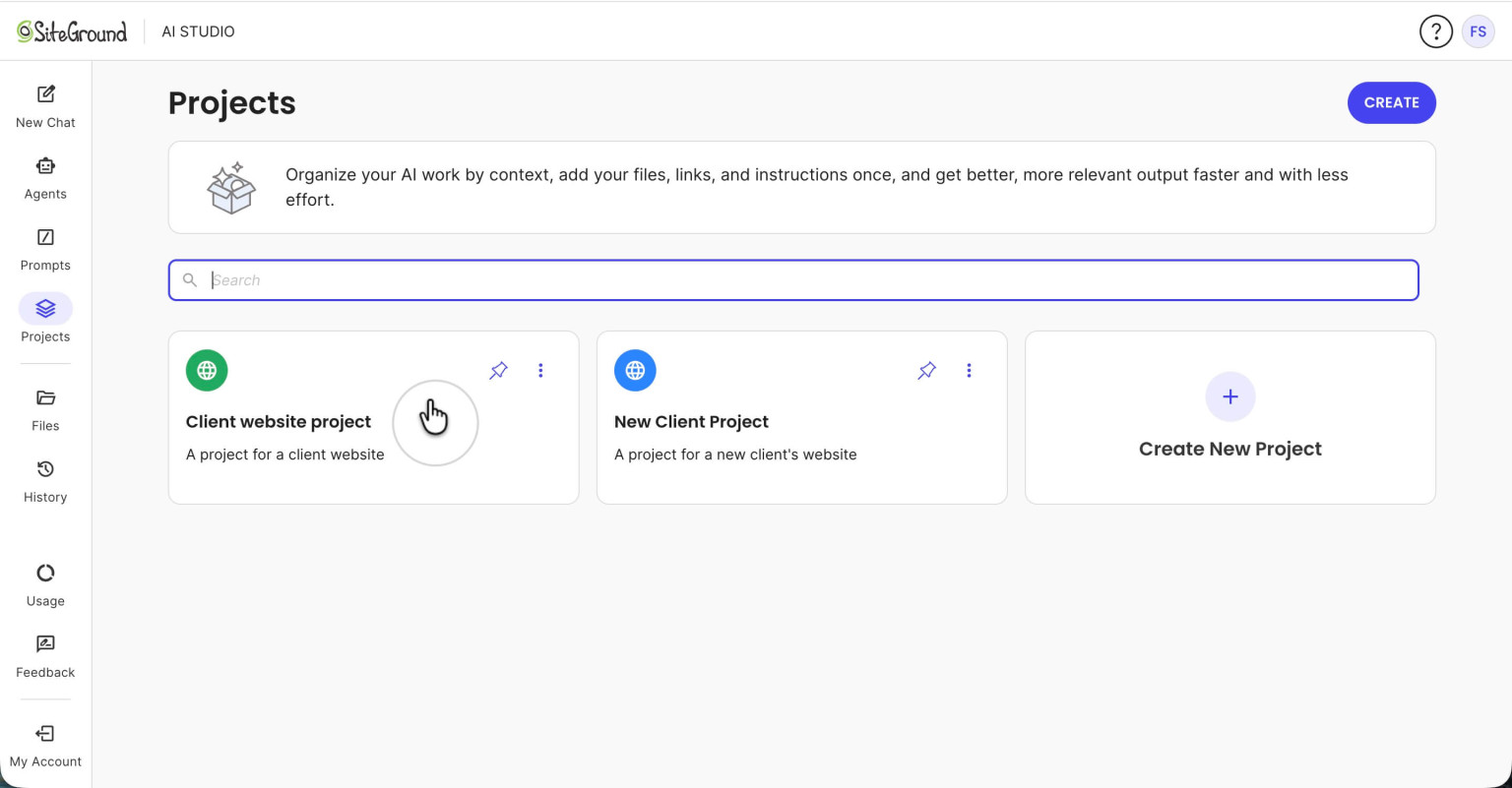
Task: Pin the Client website project
Action: [499, 371]
